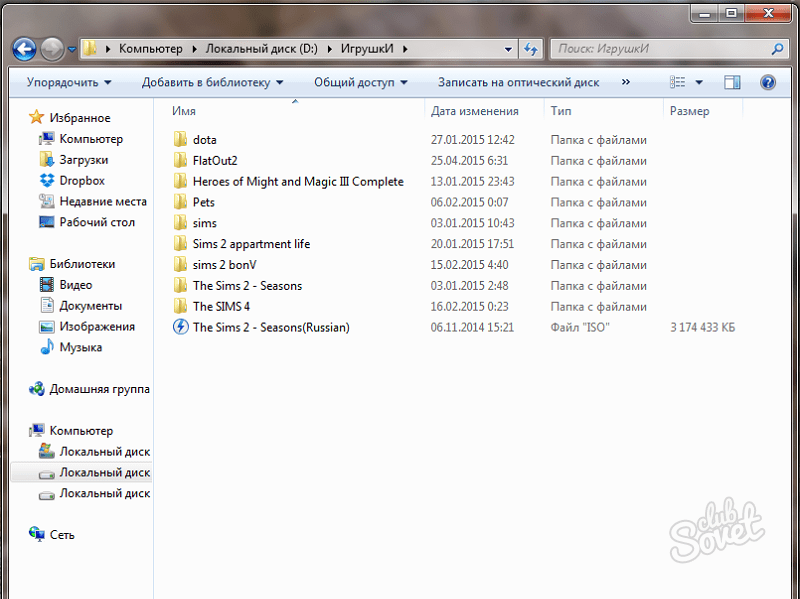Open the Общий доступ dropdown menu
The image size is (800, 599).
coord(360,82)
